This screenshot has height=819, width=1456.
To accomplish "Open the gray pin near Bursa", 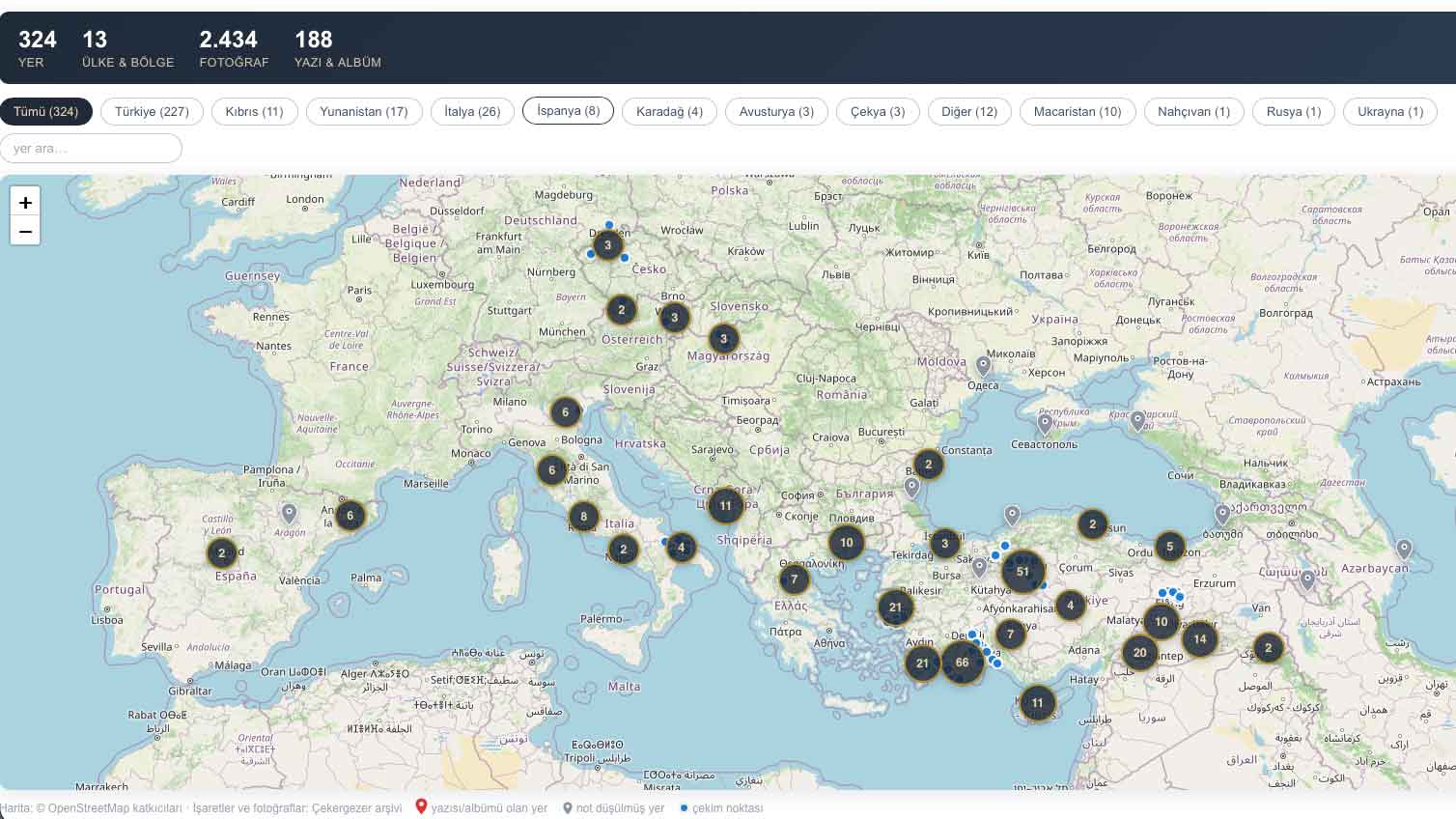I will coord(979,567).
